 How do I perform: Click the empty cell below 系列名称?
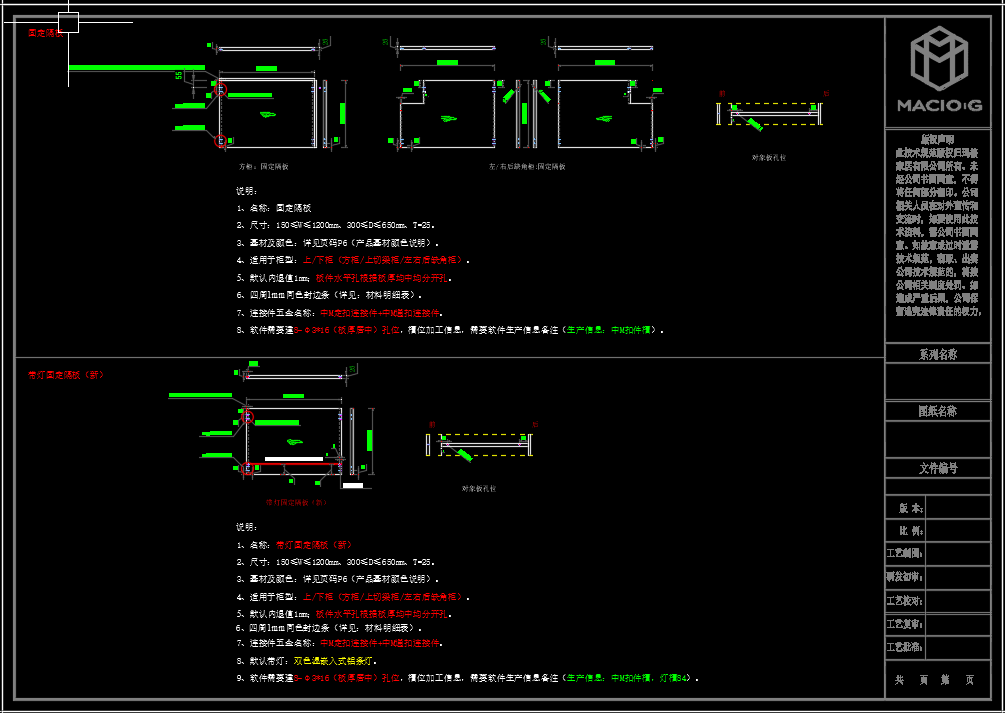click(937, 381)
